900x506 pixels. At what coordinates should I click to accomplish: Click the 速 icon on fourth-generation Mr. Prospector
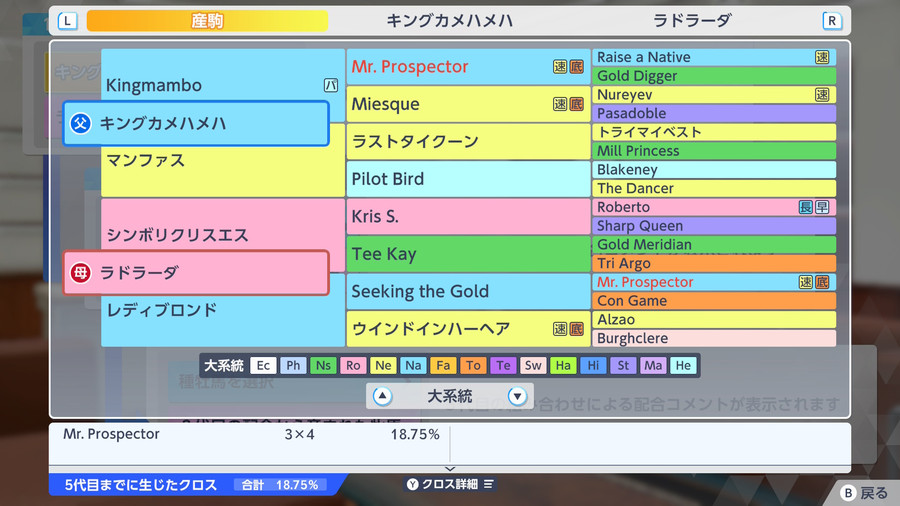[806, 282]
